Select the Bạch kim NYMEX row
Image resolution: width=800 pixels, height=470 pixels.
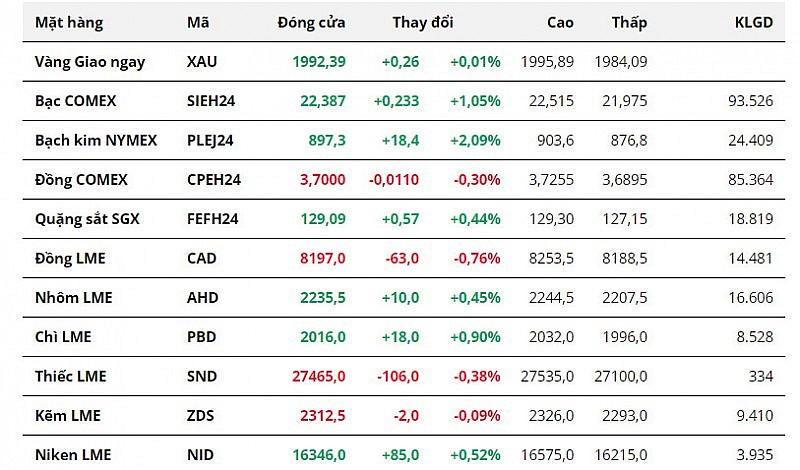pyautogui.click(x=96, y=140)
